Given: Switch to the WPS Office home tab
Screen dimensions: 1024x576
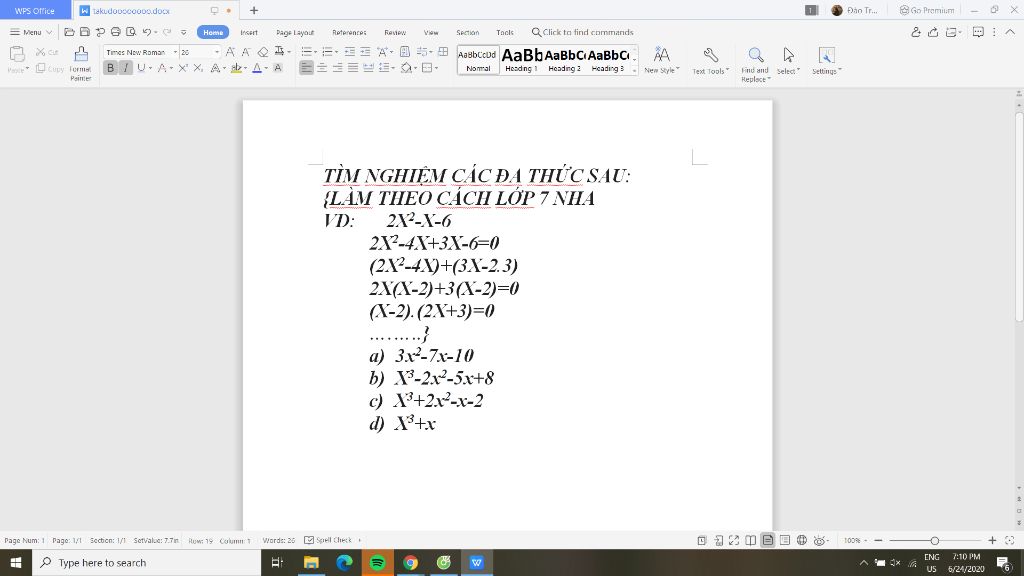Looking at the screenshot, I should [35, 10].
